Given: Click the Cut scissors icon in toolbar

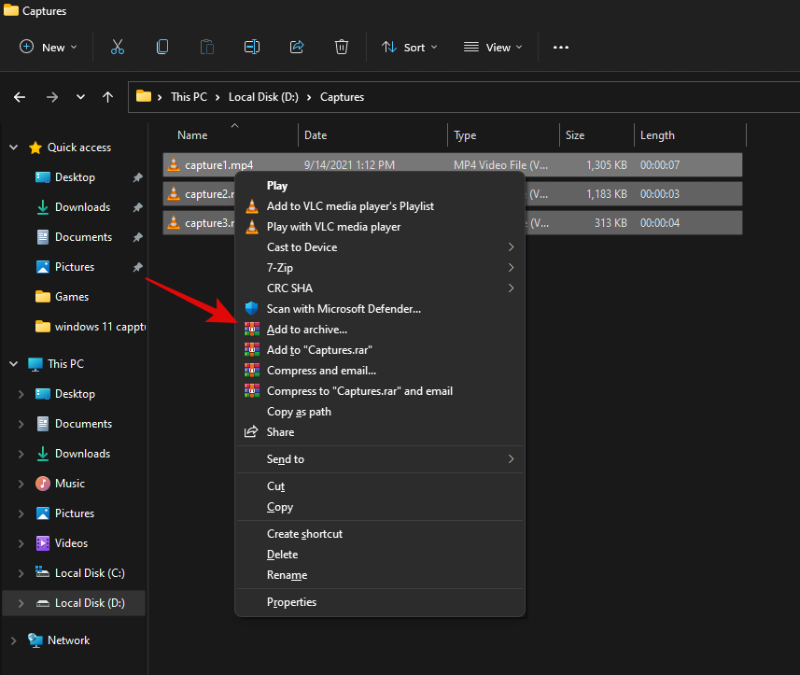Looking at the screenshot, I should click(117, 47).
